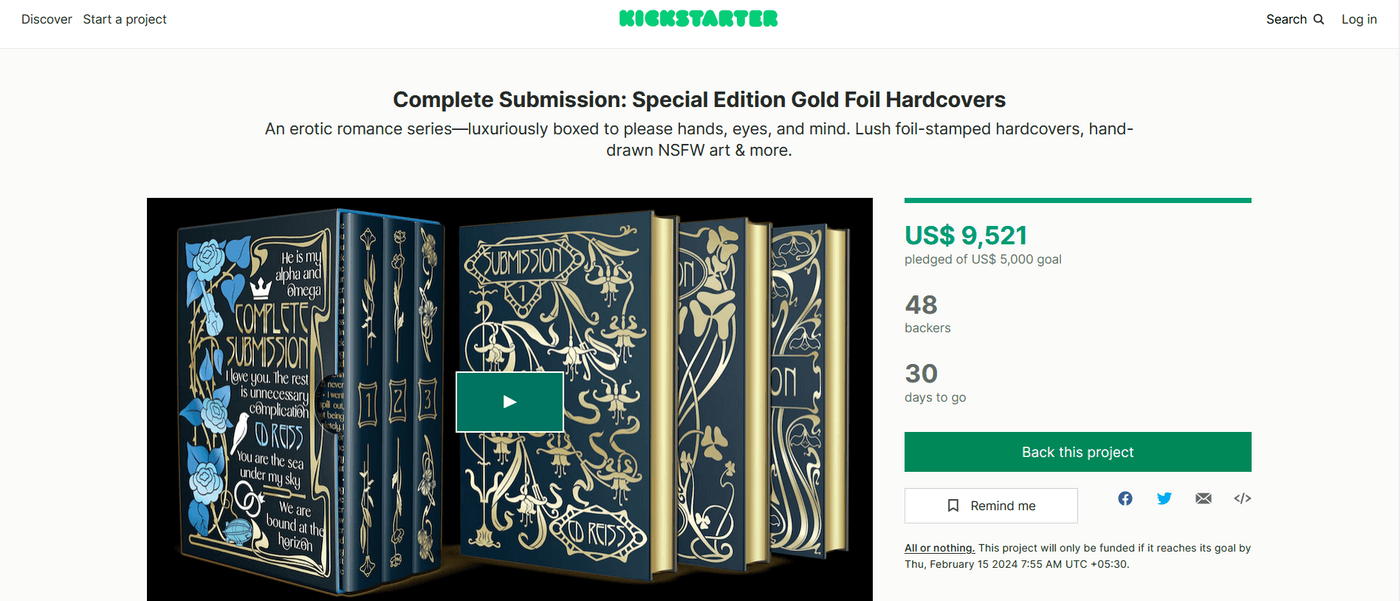Play the project video
Image resolution: width=1400 pixels, height=601 pixels.
pyautogui.click(x=510, y=402)
